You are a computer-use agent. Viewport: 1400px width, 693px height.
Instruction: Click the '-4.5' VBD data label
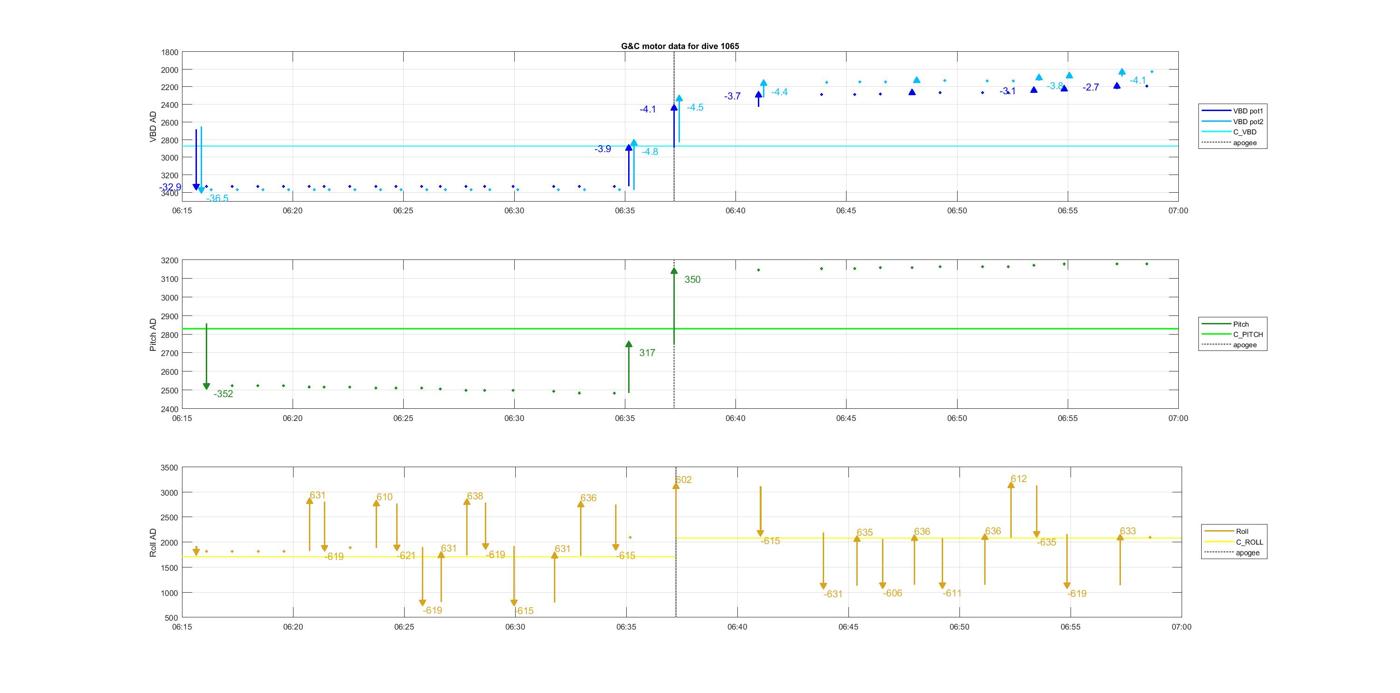[695, 107]
